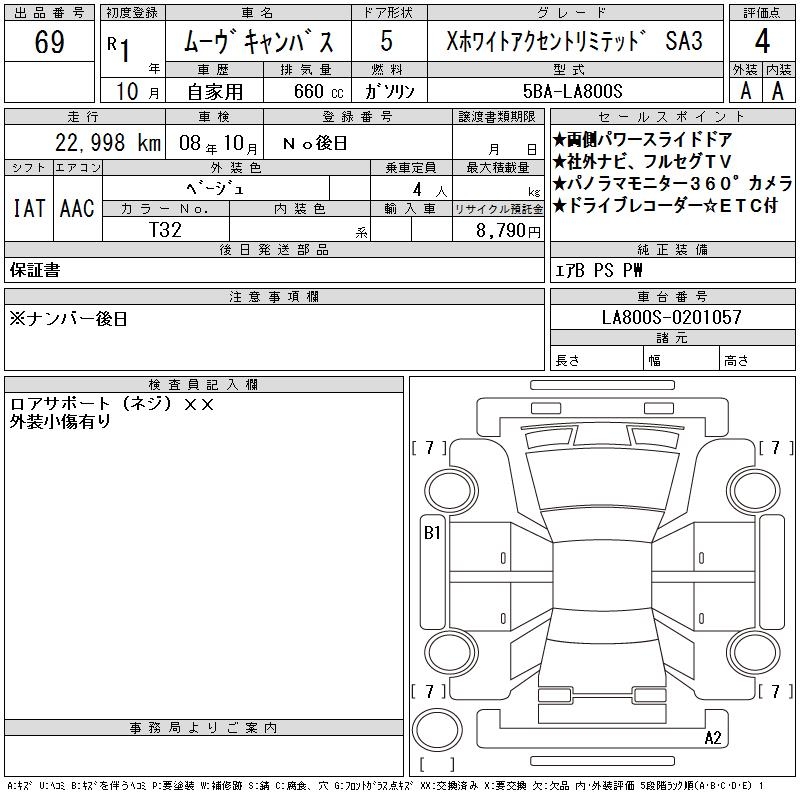Viewport: 800px width, 800px height.
Task: Click the パノラマモニター360°カメラ line
Action: point(672,183)
